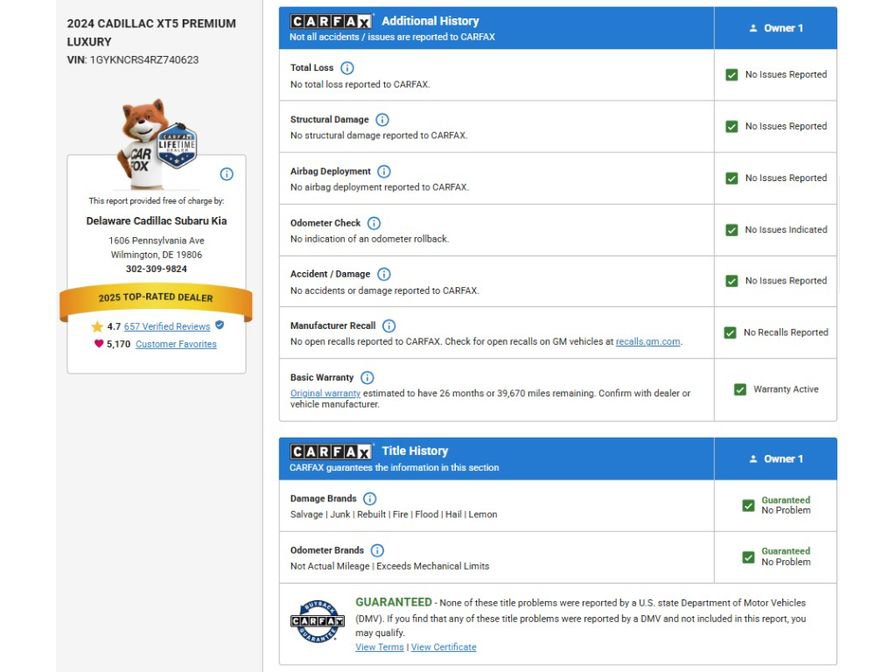Open the View Terms link
Image resolution: width=896 pixels, height=672 pixels.
click(379, 647)
